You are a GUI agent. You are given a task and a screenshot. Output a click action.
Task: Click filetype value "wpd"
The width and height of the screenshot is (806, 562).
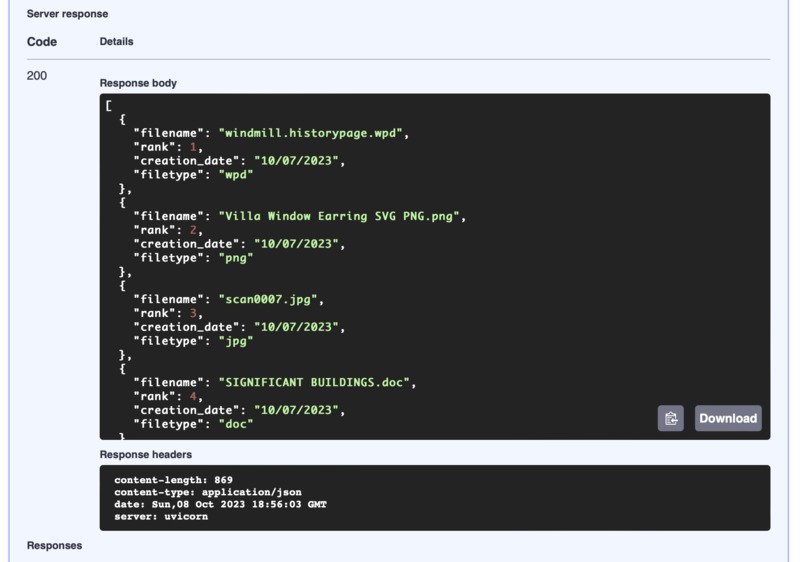coord(236,175)
